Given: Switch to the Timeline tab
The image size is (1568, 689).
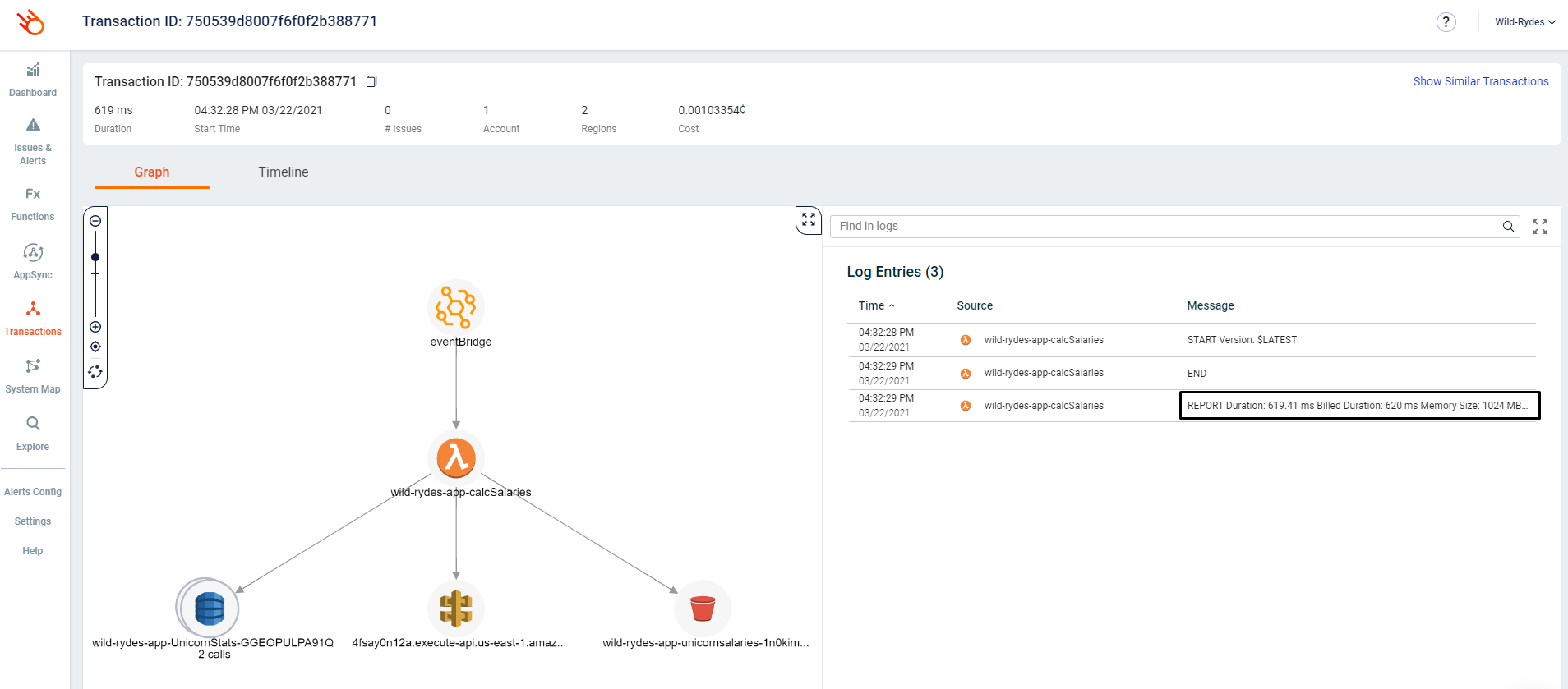Looking at the screenshot, I should (284, 172).
